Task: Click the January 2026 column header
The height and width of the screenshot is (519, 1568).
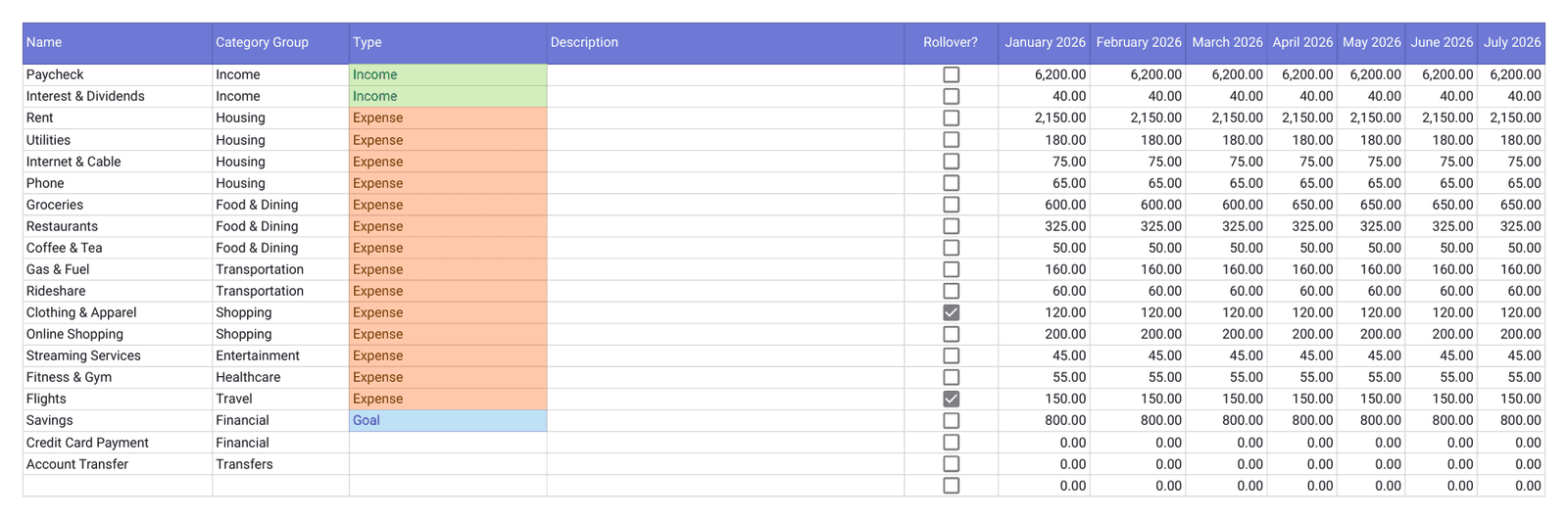Action: [1044, 43]
